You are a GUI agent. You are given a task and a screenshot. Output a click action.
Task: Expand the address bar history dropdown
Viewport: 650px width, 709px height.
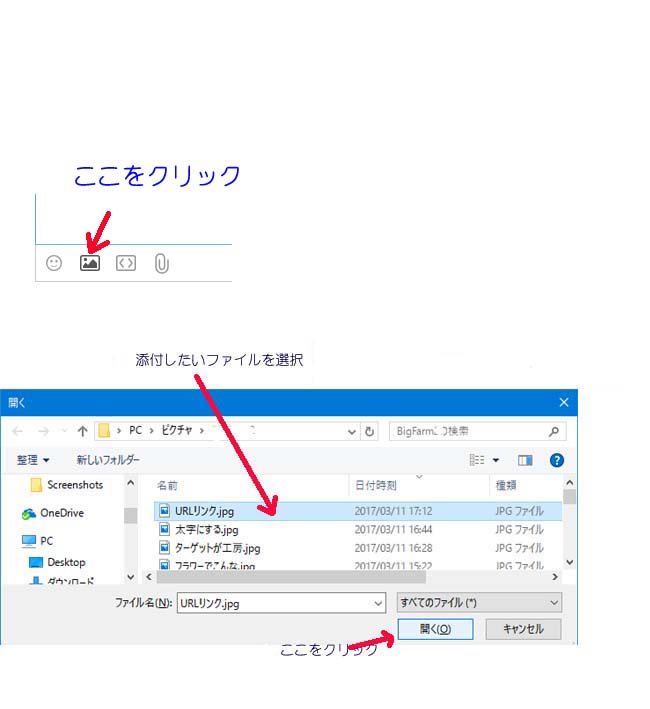[352, 432]
